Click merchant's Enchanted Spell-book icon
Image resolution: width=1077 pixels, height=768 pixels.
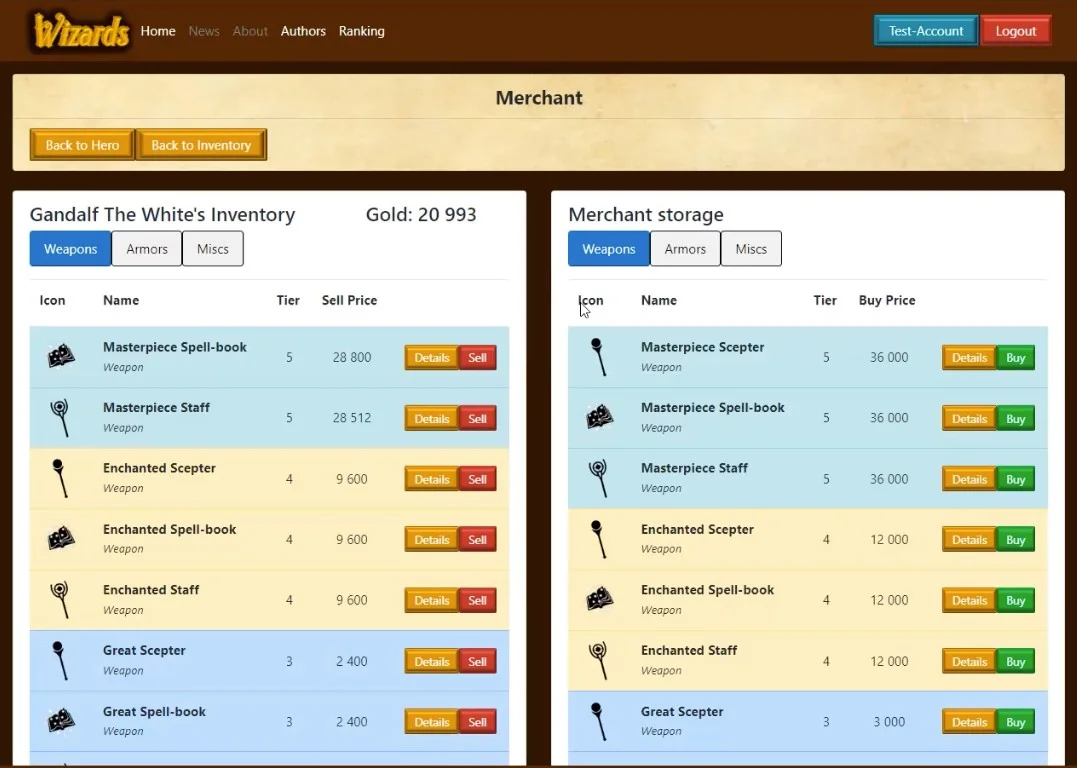click(x=599, y=600)
